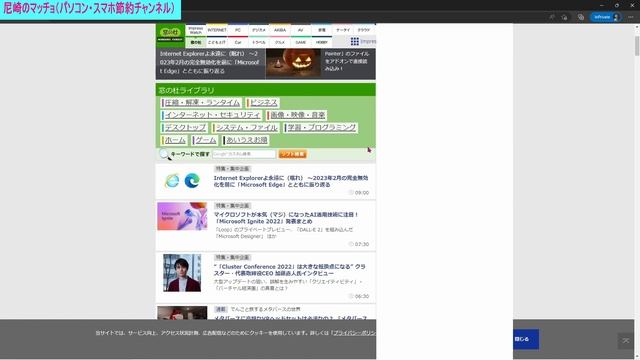
Task: Click the page vertical scrollbar thumb
Action: click(x=637, y=46)
